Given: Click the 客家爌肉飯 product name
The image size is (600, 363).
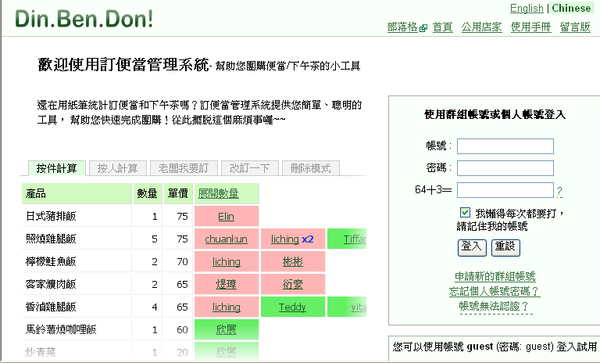Looking at the screenshot, I should point(51,284).
